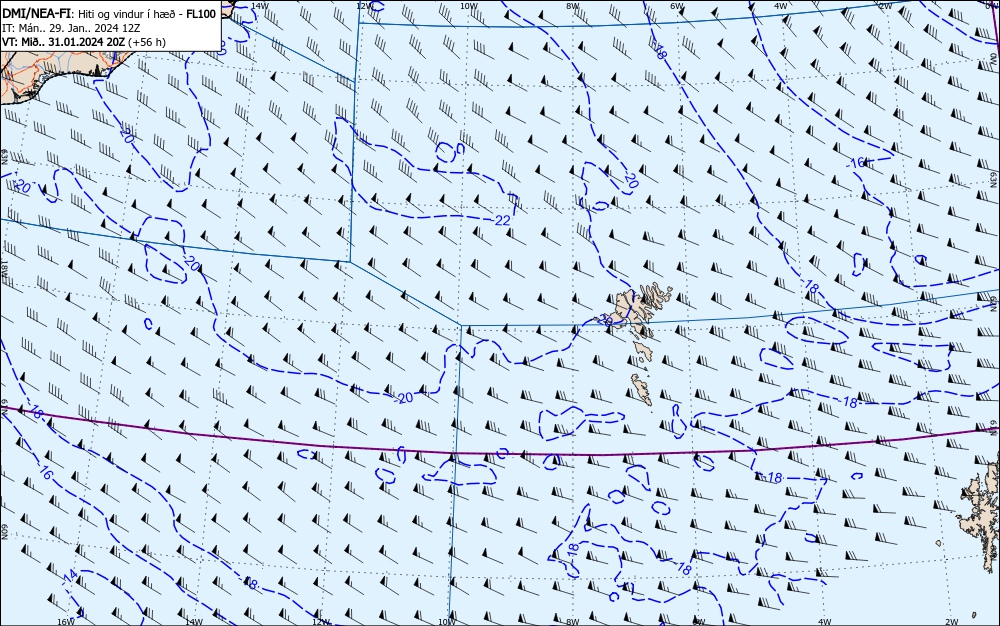Viewport: 1000px width, 626px height.
Task: Click the '22' isotherm contour label
Action: [503, 220]
